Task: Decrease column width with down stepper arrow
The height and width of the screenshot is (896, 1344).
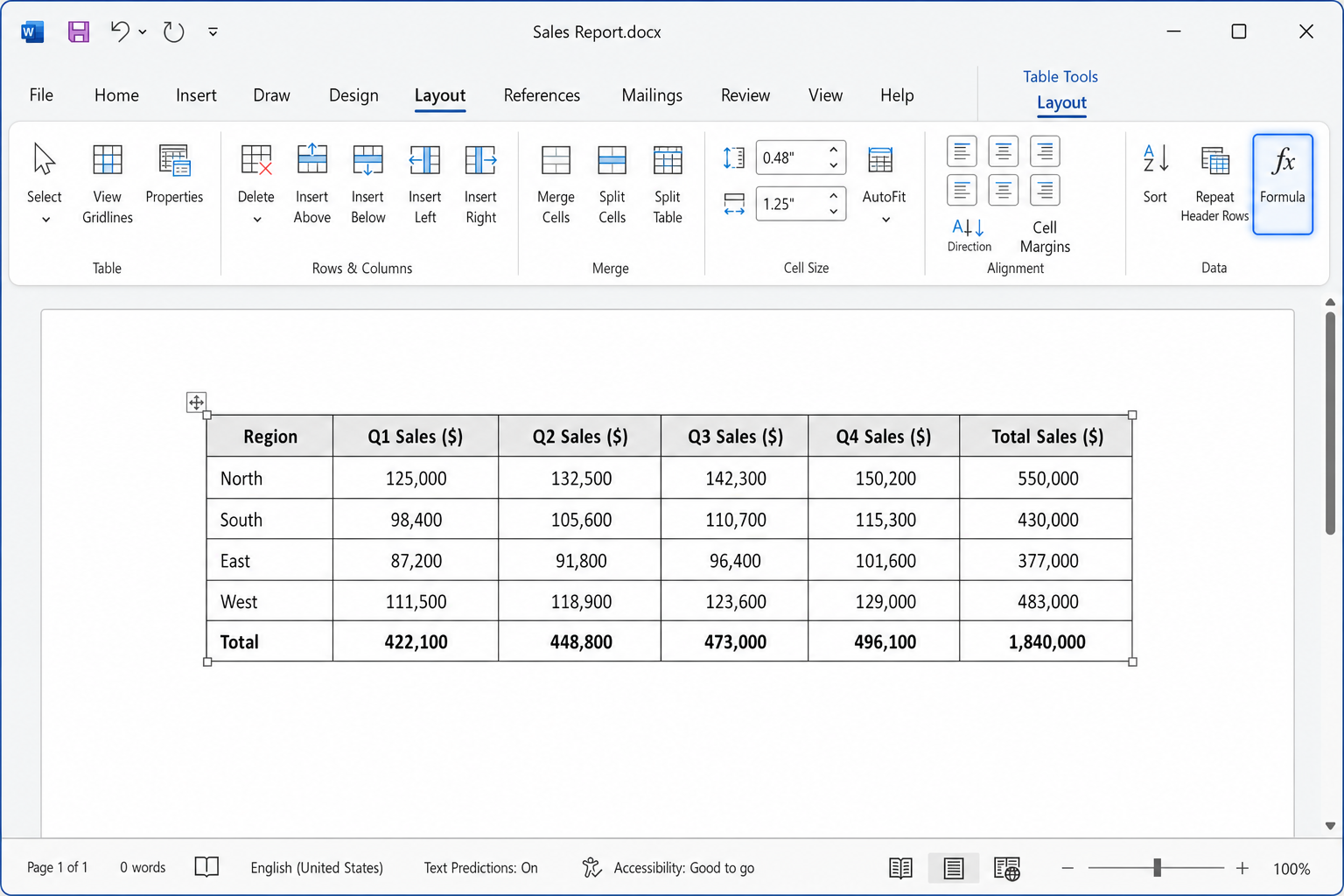Action: (834, 212)
